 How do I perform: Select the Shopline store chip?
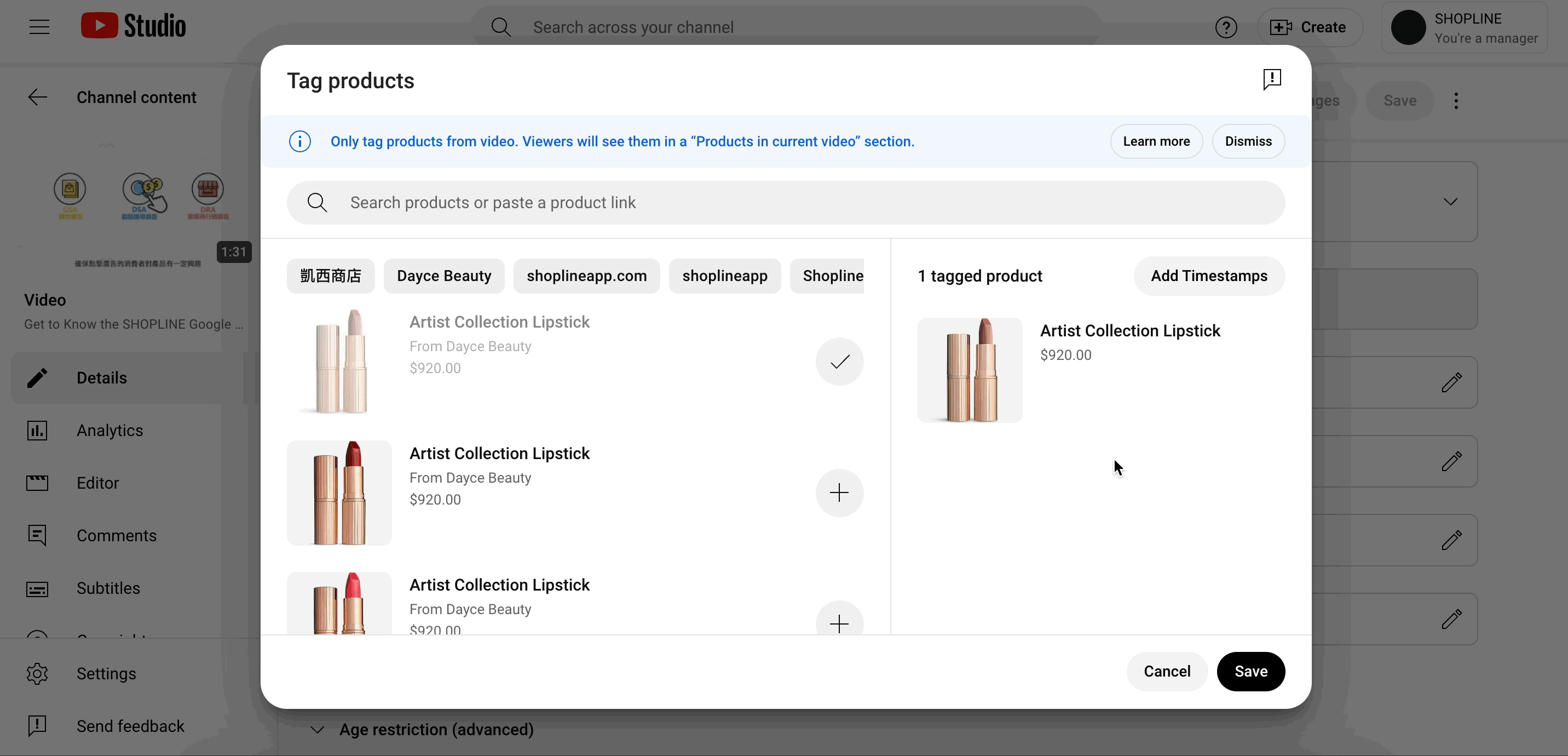coord(827,276)
